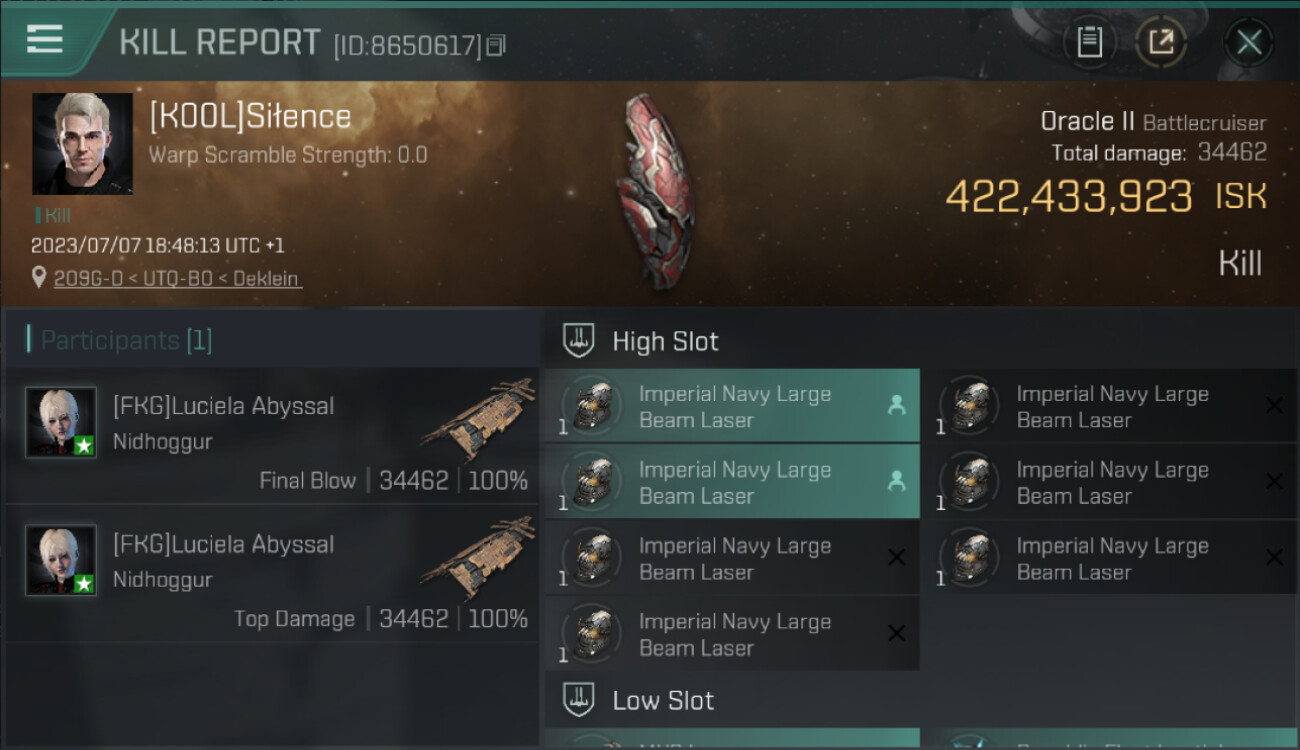Open the 209G-D location link

[177, 278]
